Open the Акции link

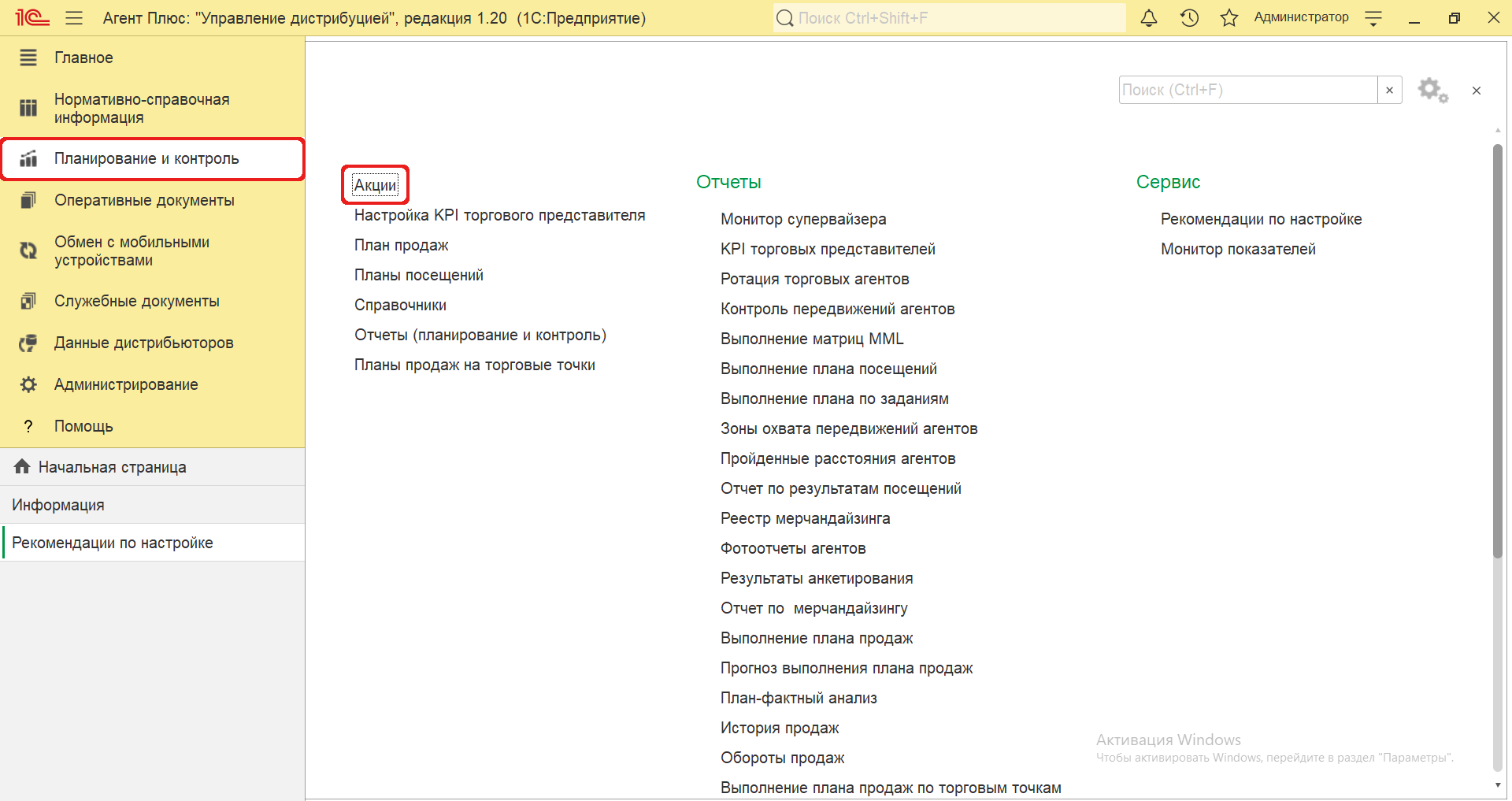(x=376, y=185)
